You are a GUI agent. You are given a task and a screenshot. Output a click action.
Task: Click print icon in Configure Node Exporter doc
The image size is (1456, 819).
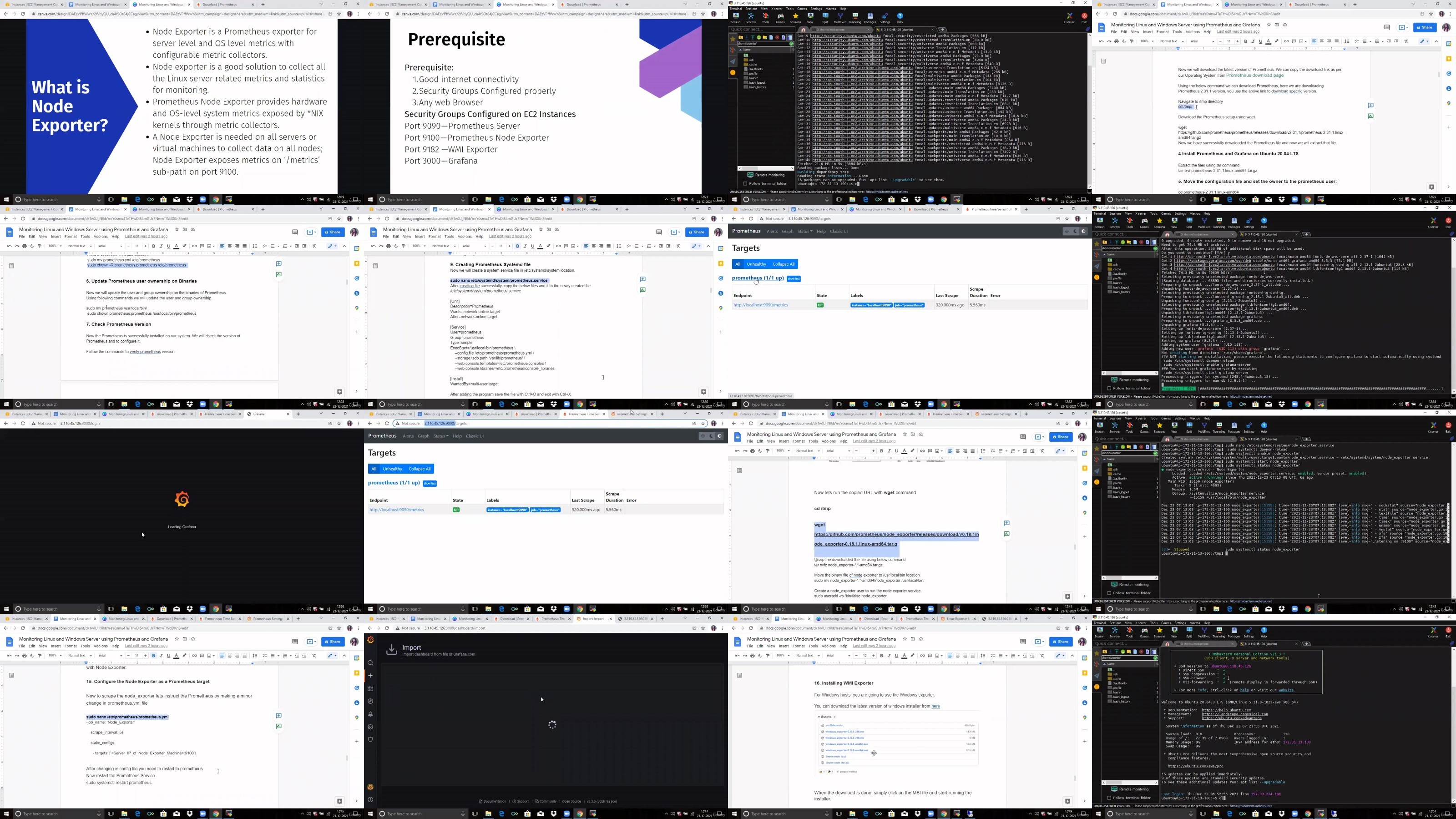(24, 656)
